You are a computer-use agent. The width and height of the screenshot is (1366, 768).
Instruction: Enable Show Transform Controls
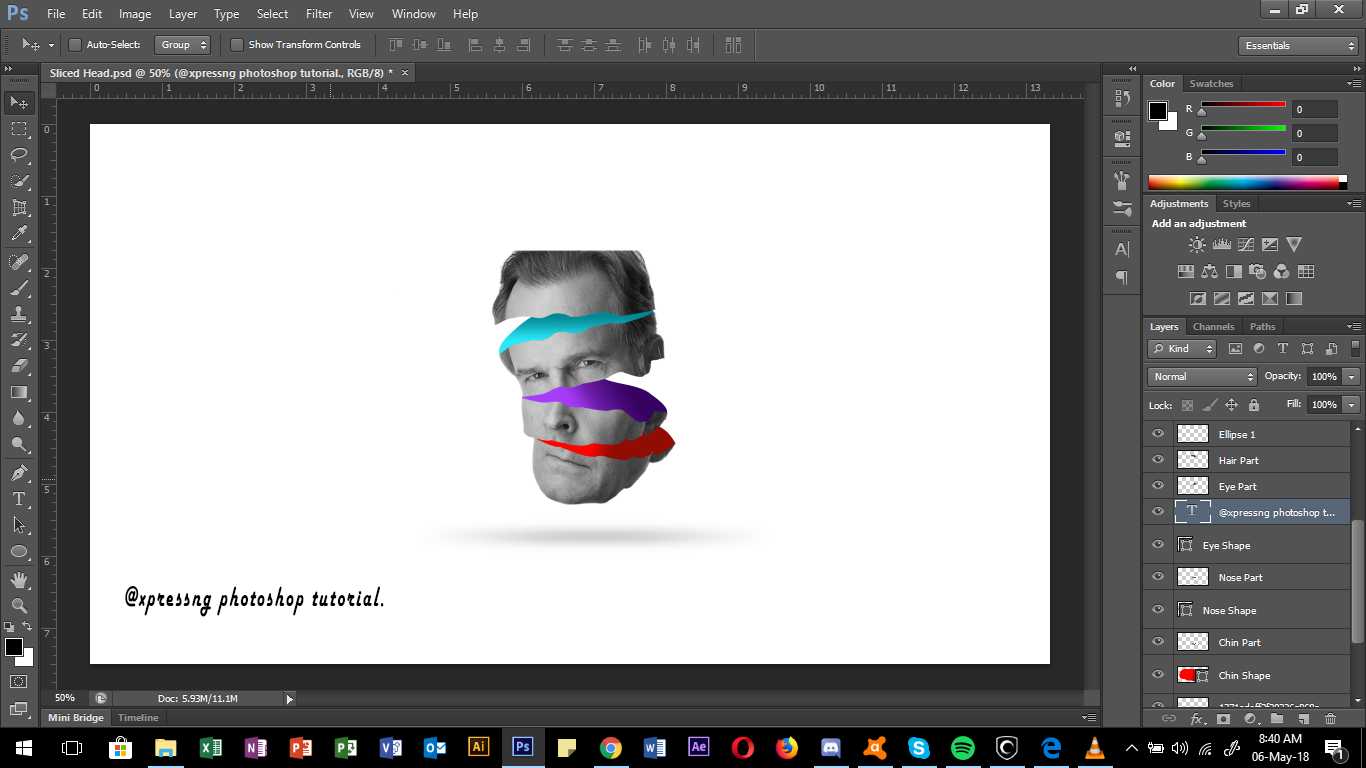tap(237, 44)
